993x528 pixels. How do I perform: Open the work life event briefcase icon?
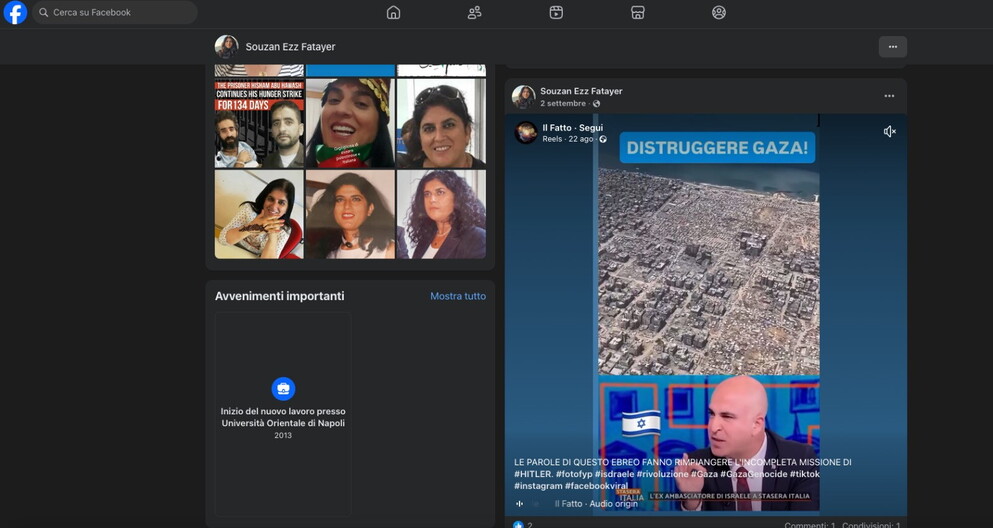pos(283,388)
